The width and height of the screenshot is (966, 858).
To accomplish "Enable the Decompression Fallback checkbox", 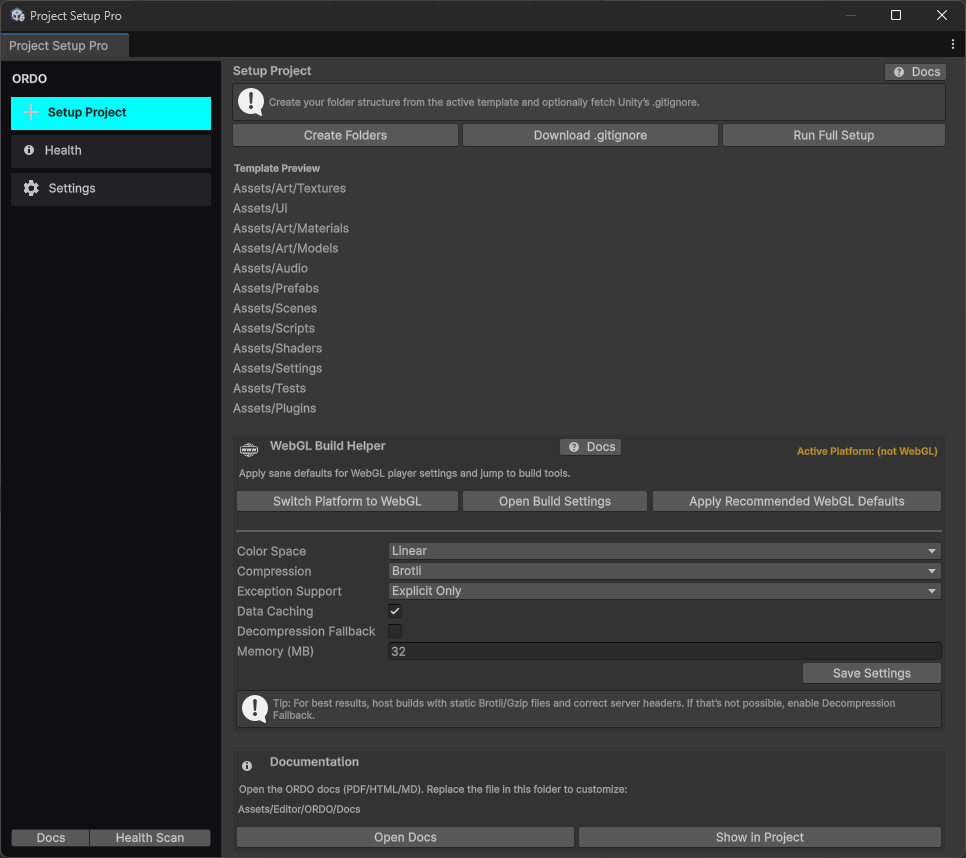I will tap(395, 631).
